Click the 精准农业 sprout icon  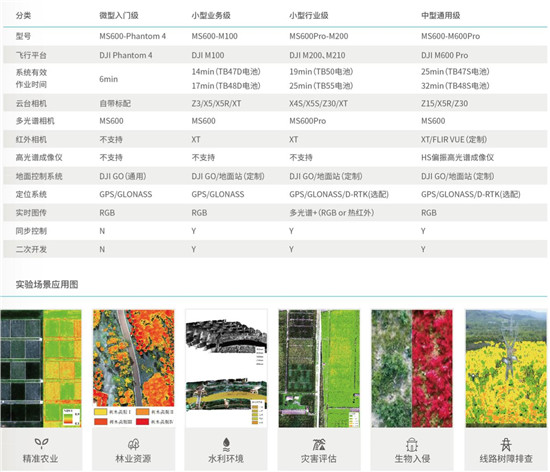point(41,444)
